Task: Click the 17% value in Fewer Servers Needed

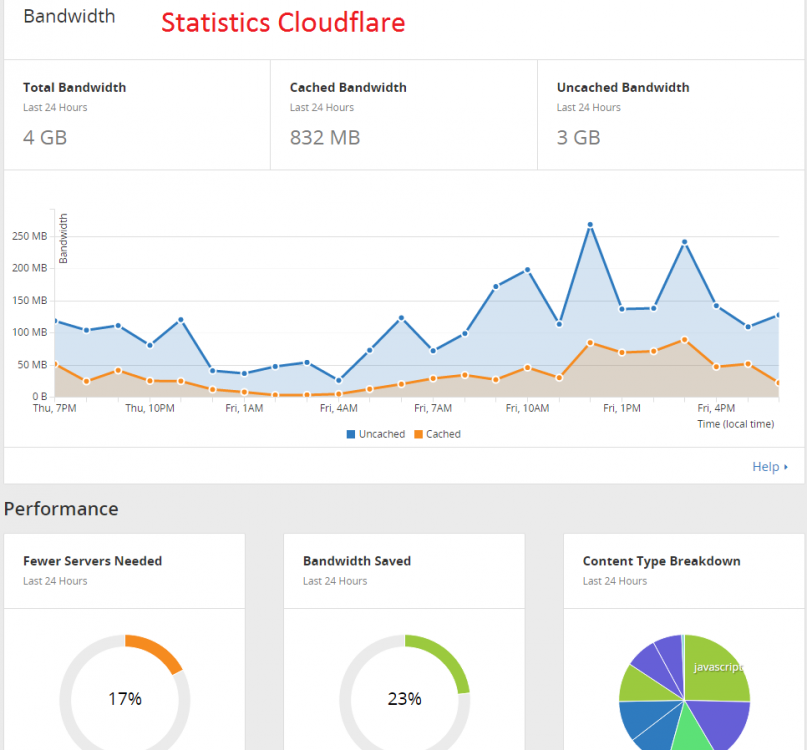Action: click(125, 698)
